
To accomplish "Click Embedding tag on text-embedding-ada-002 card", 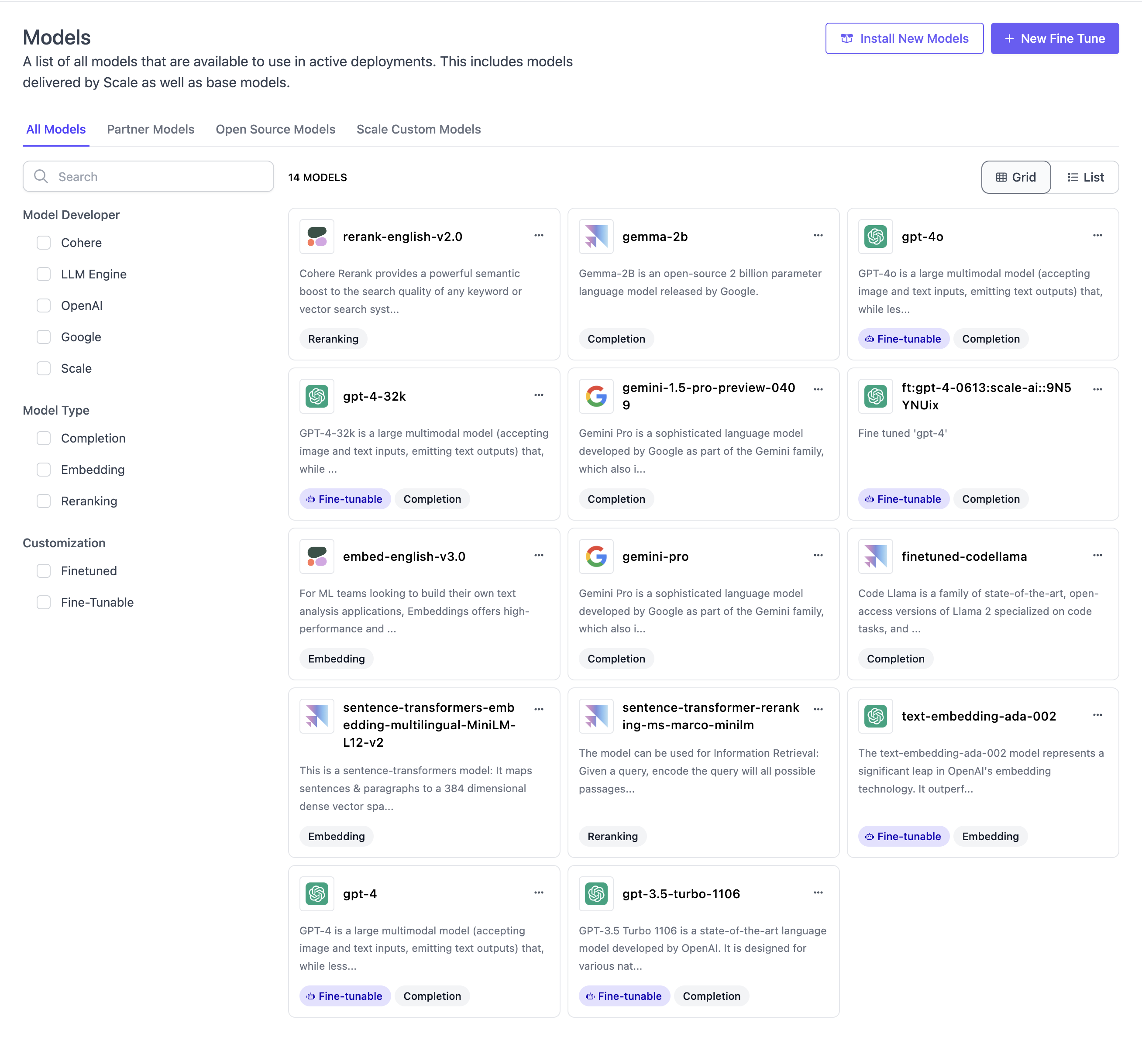I will coord(990,836).
